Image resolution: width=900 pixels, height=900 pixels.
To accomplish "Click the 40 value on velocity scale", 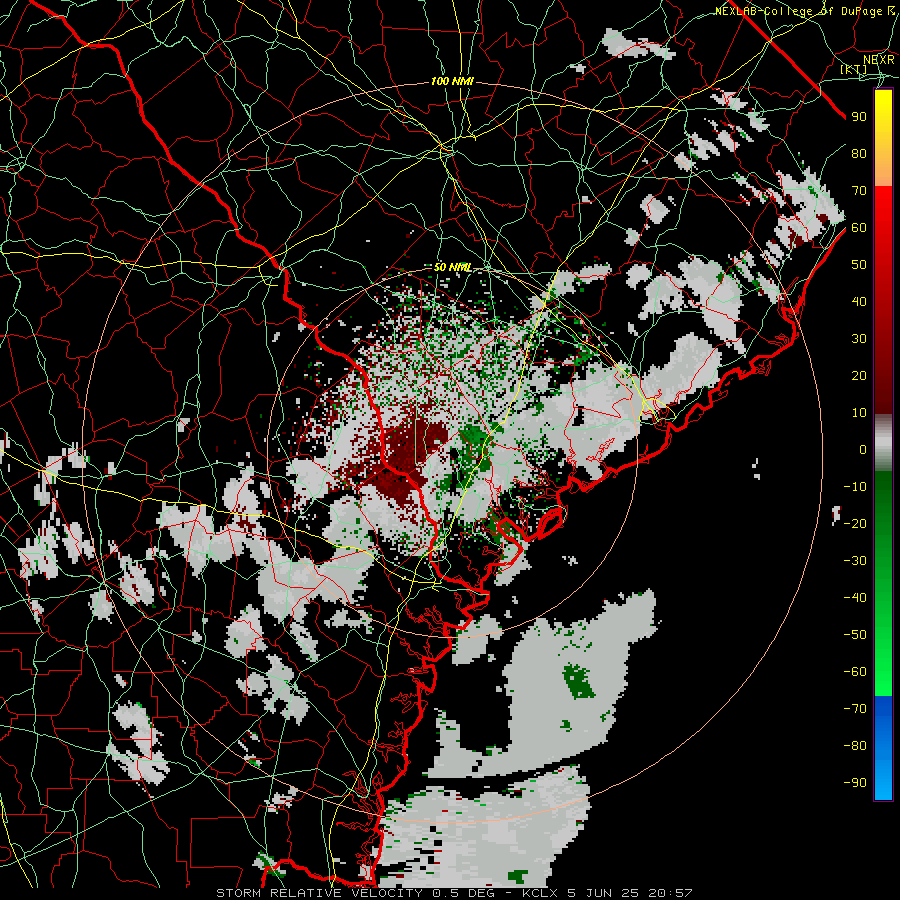I will coord(859,301).
